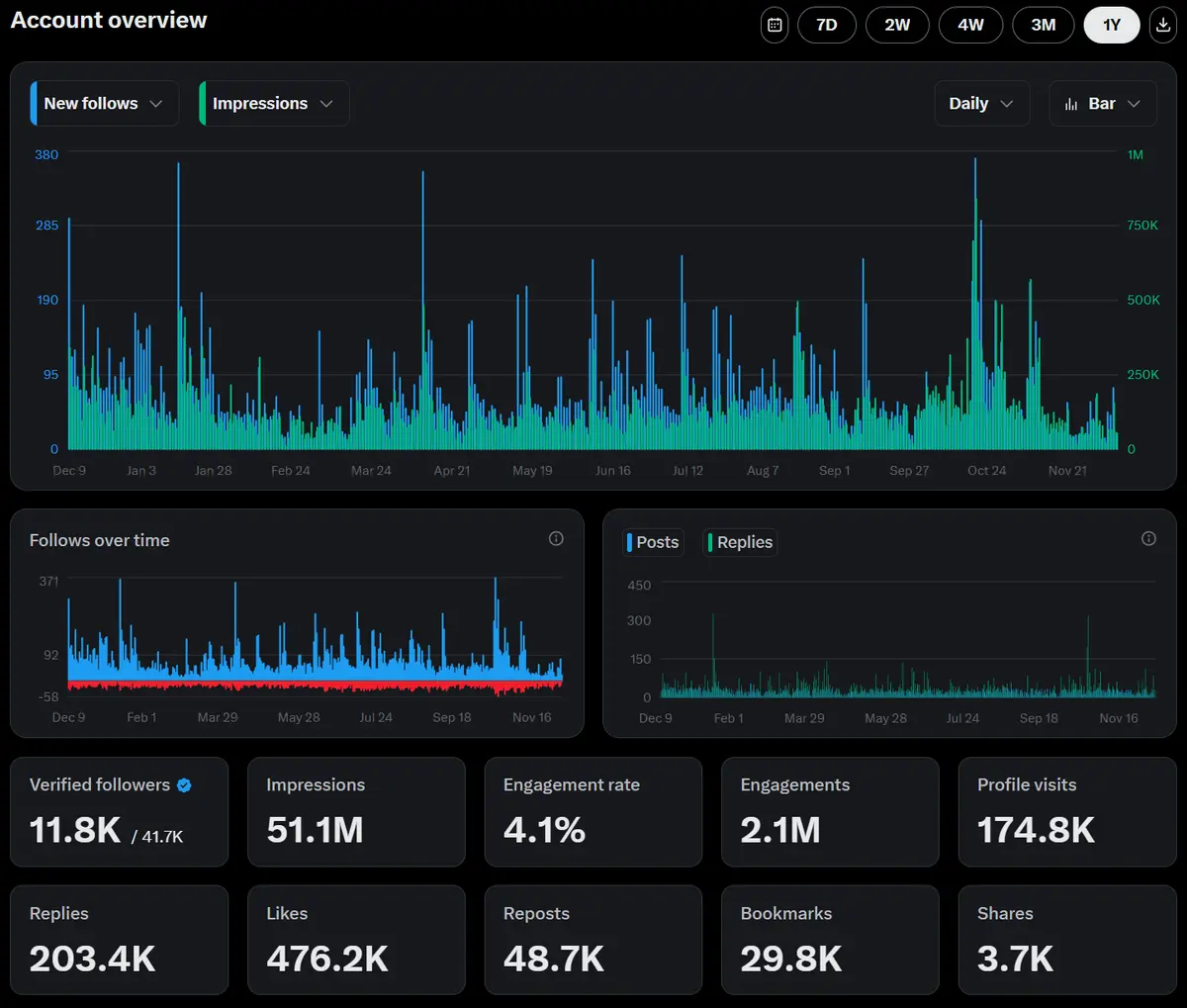This screenshot has height=1008, width=1187.
Task: Expand the New follows metric dropdown
Action: [104, 104]
